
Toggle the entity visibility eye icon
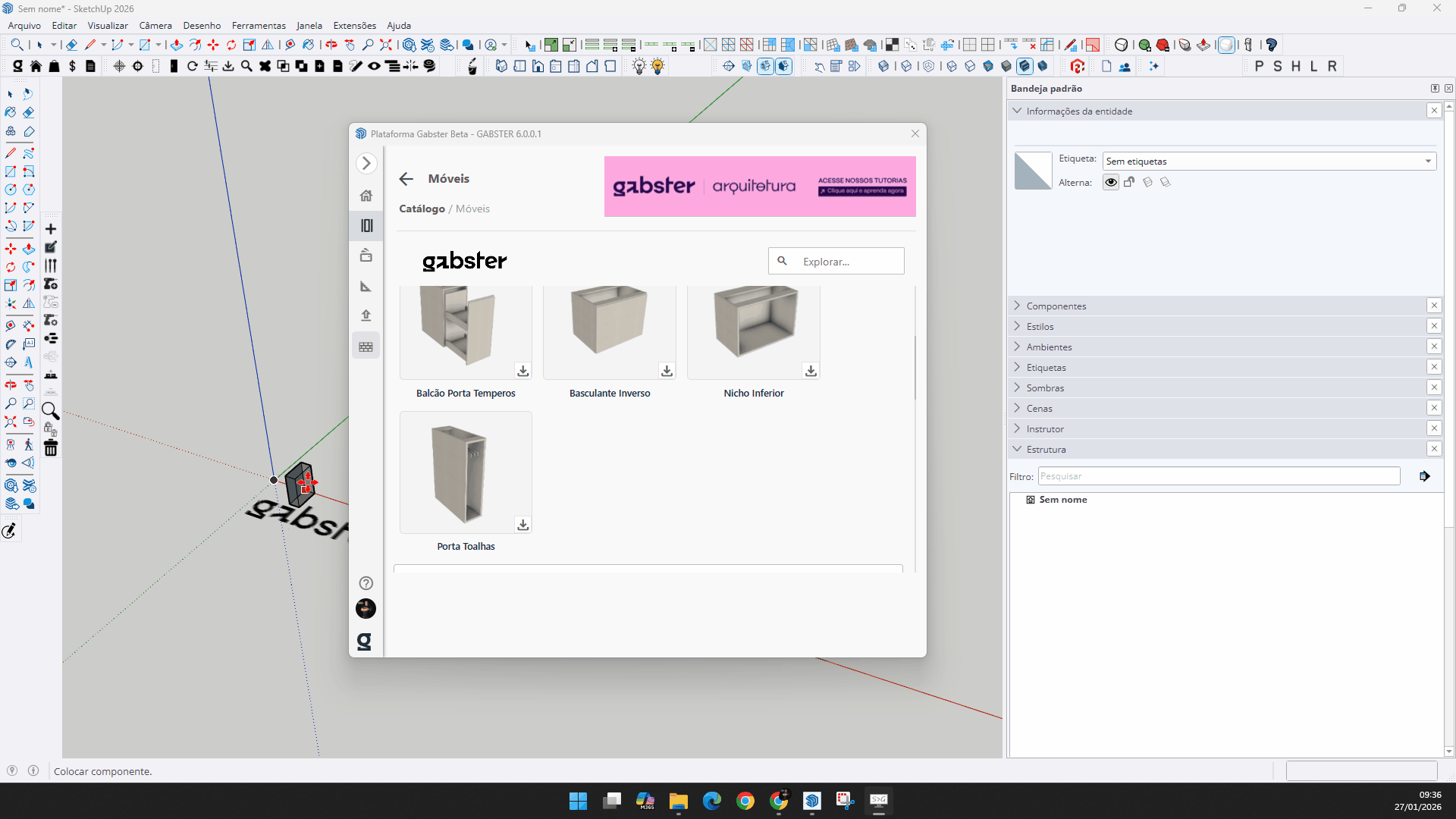1111,182
